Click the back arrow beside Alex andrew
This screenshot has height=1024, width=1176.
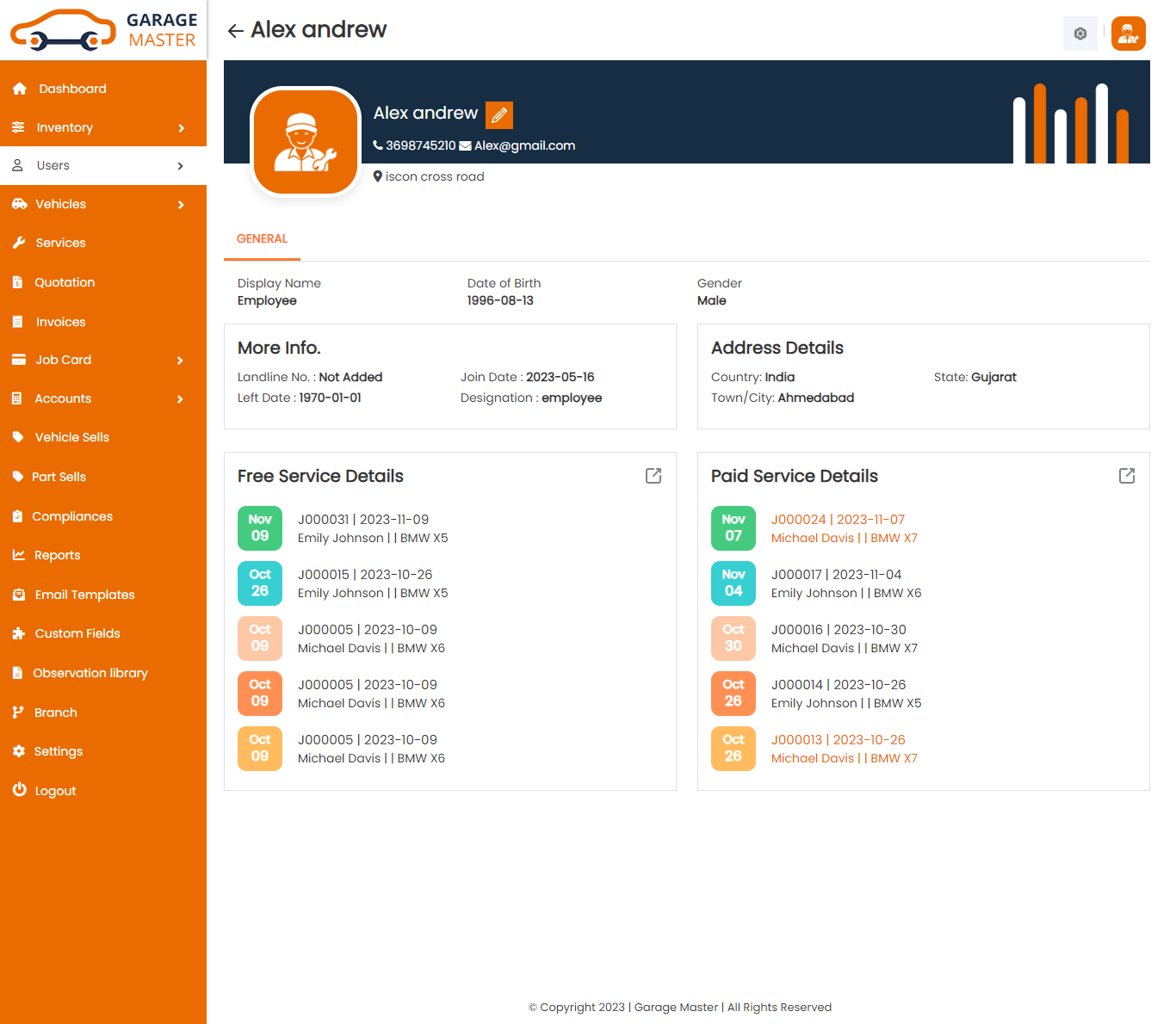[235, 31]
